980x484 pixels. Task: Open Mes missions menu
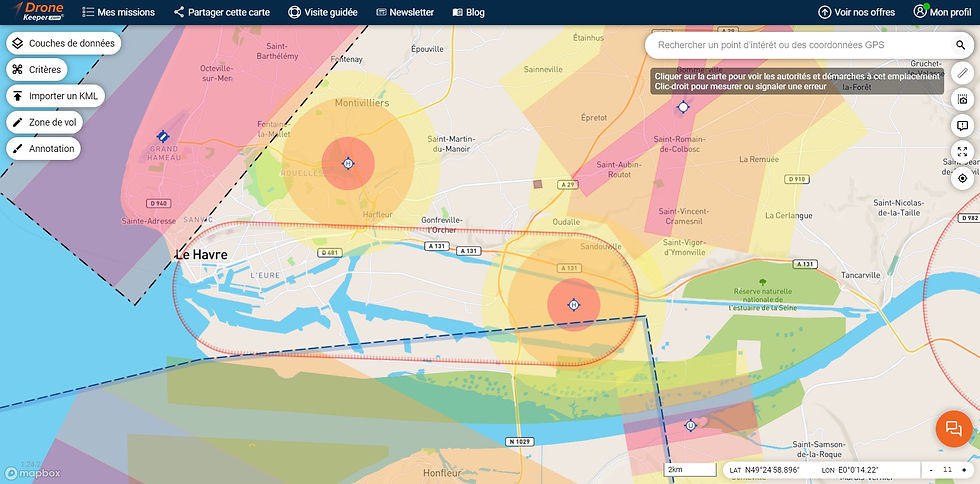point(119,12)
